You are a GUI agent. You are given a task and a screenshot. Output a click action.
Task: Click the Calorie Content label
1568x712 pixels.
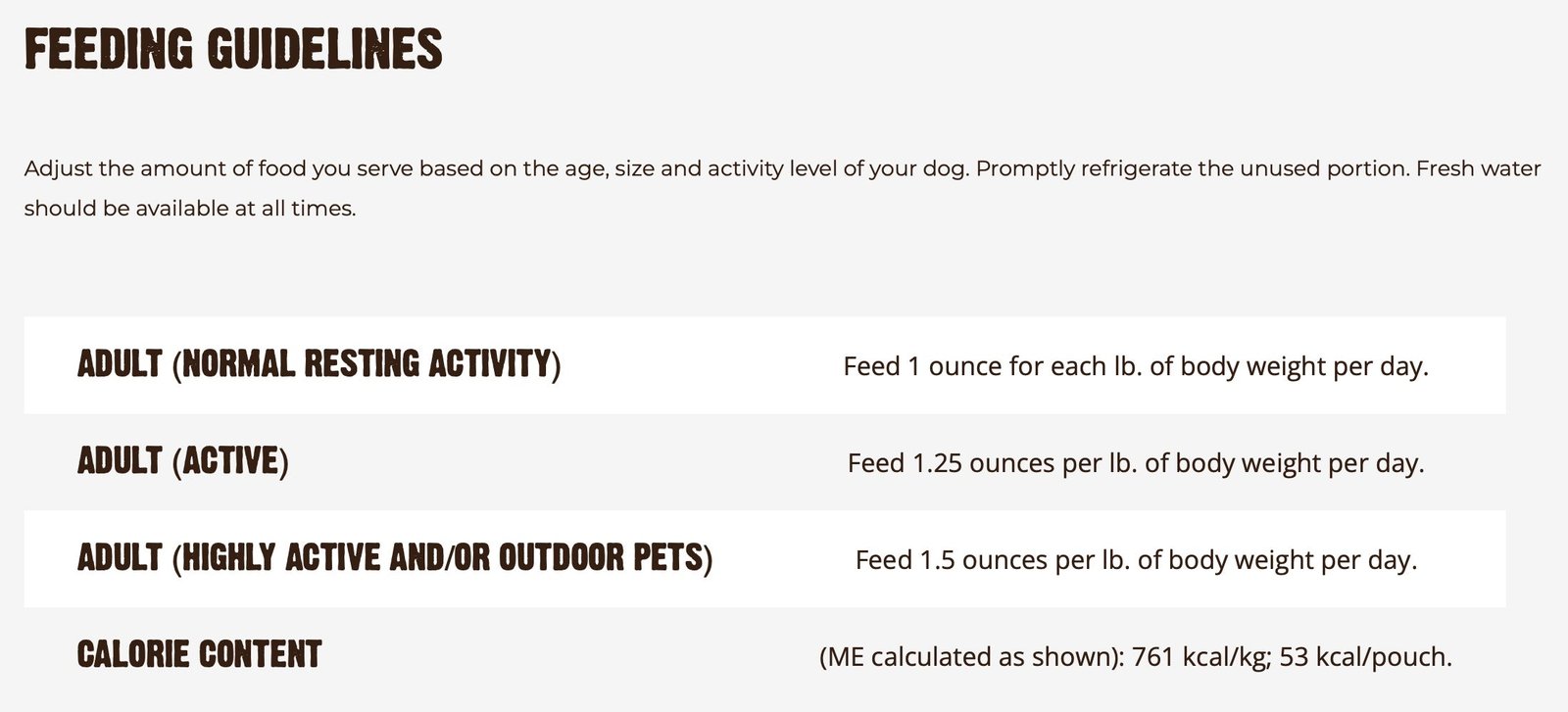click(x=199, y=654)
